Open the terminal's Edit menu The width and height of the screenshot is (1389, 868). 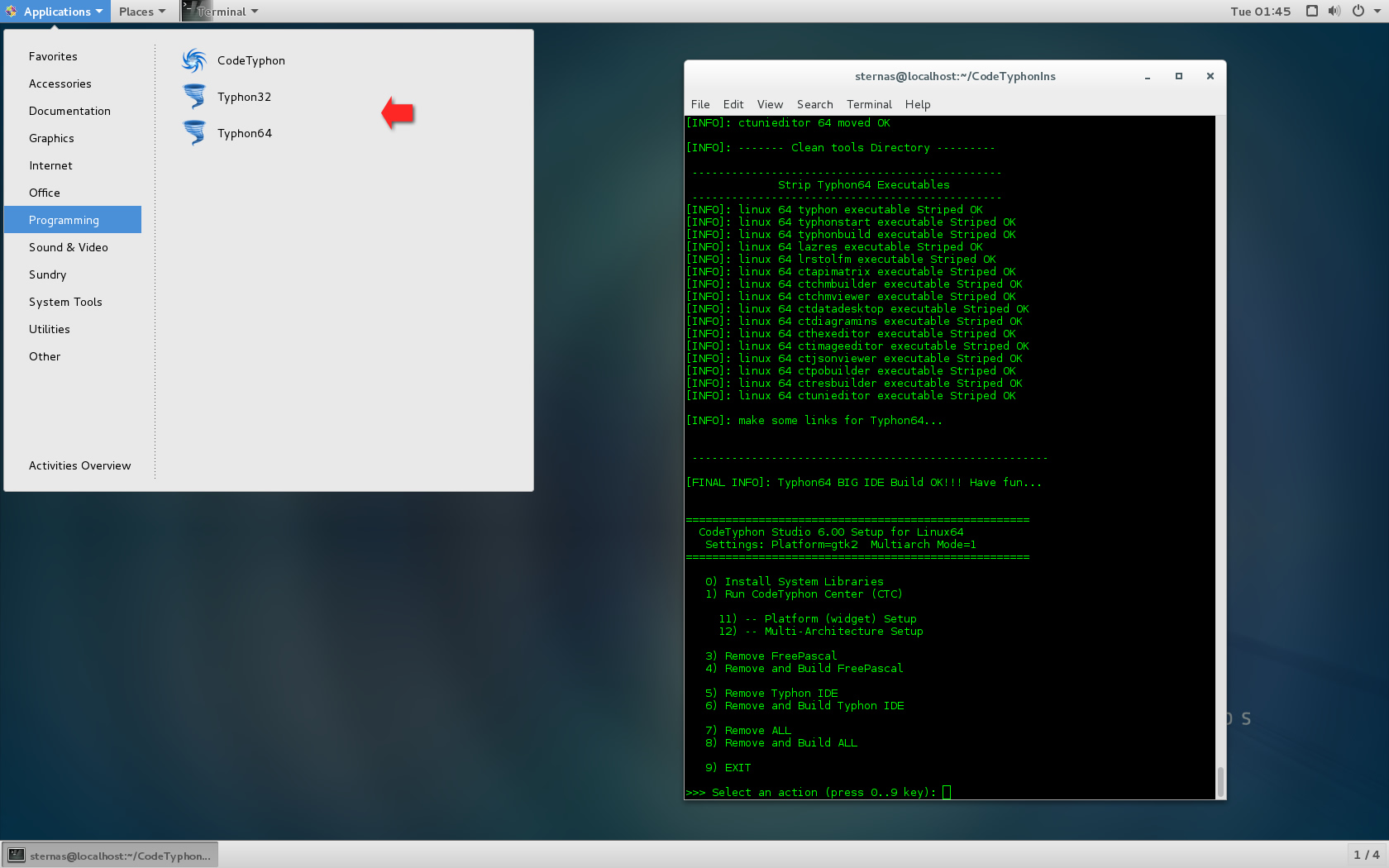733,104
